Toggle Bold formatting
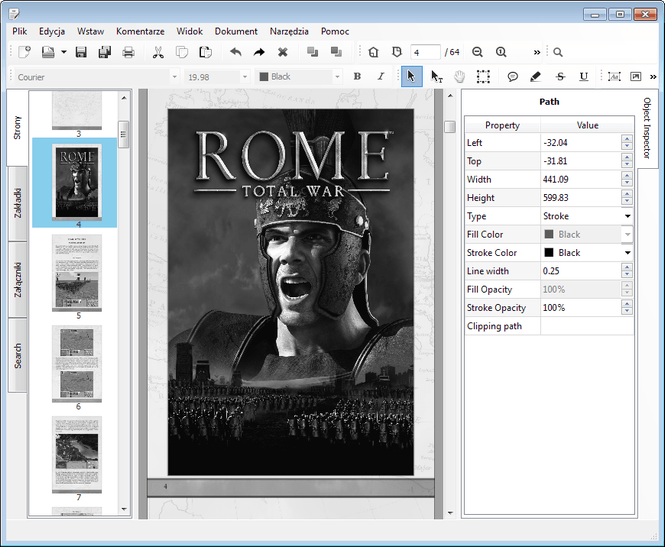The height and width of the screenshot is (547, 665). (357, 76)
